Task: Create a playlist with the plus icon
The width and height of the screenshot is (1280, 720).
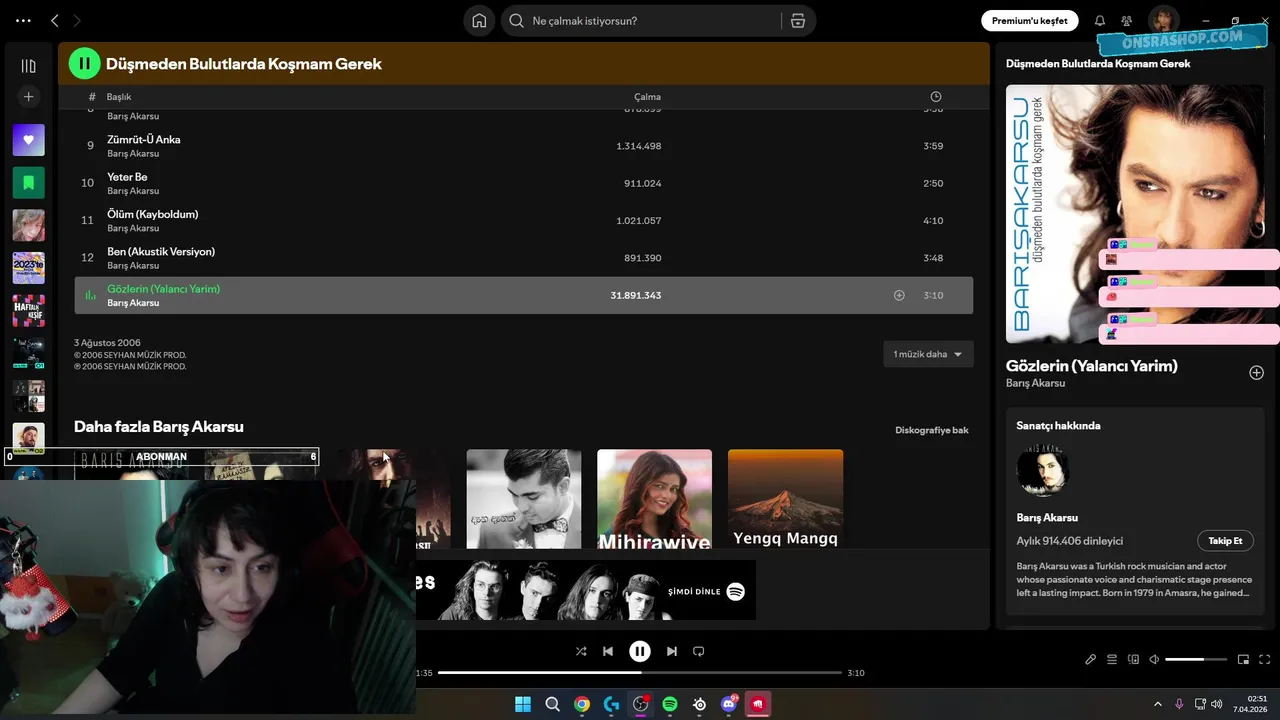Action: (28, 97)
